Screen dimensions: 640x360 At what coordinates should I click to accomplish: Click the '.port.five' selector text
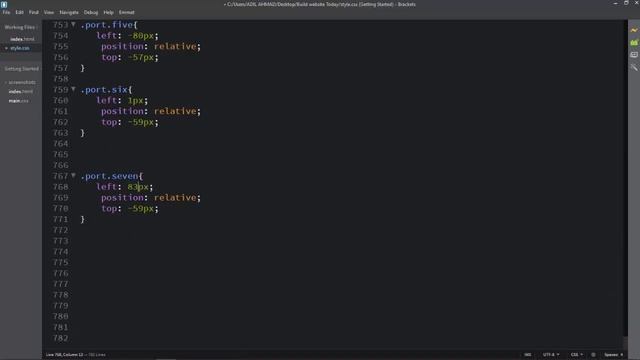[x=107, y=25]
